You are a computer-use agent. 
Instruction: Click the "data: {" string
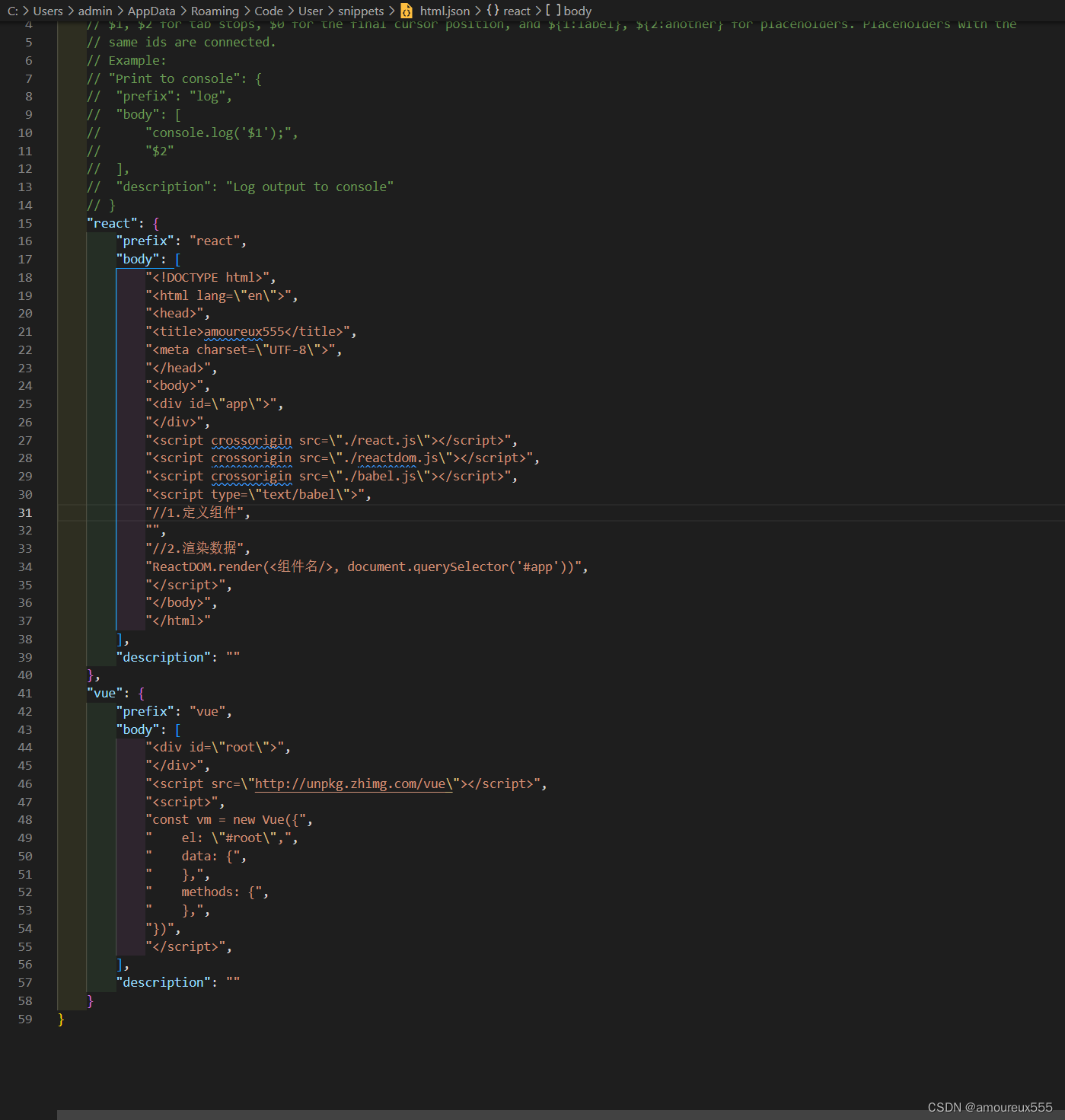point(193,856)
